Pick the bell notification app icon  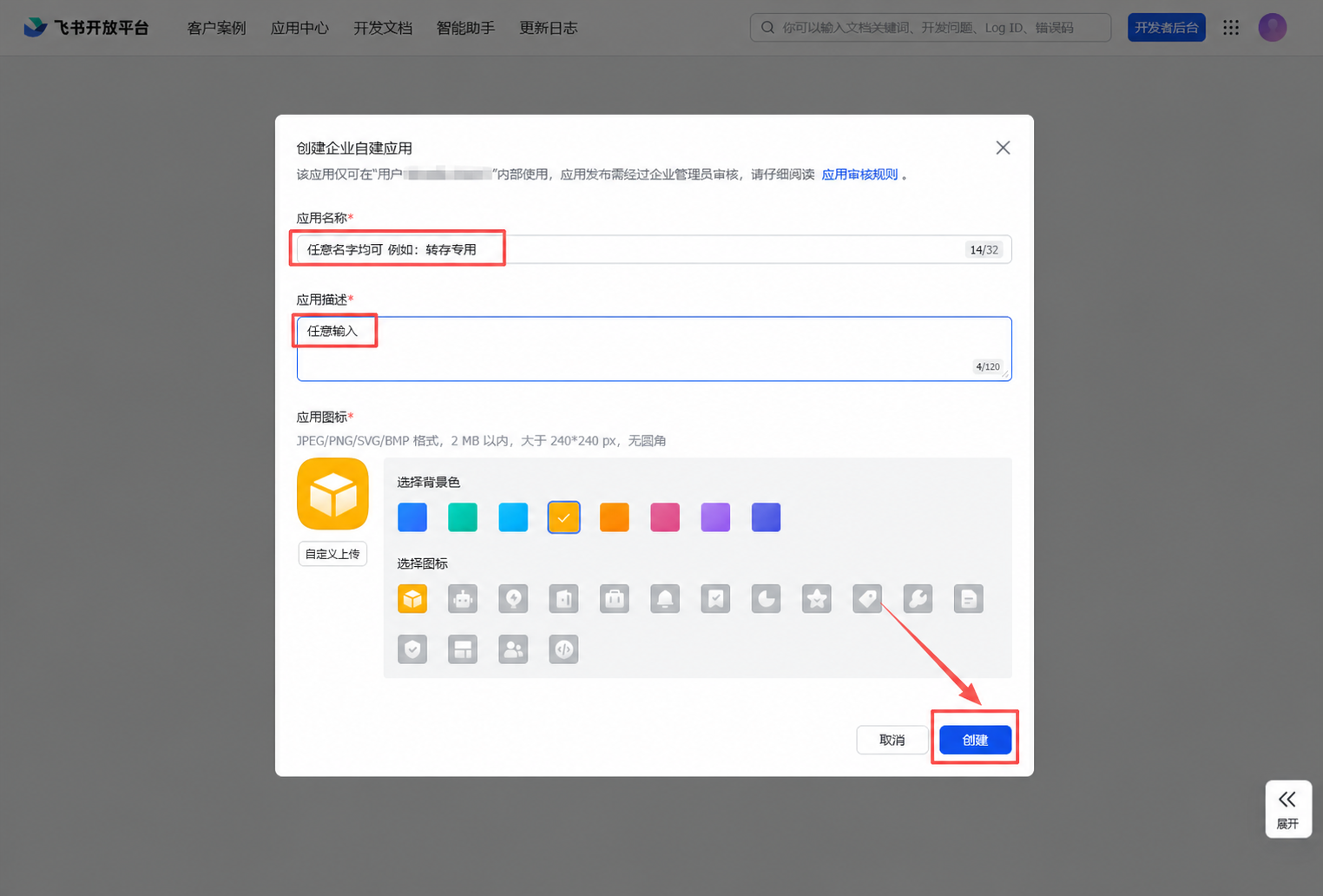coord(665,599)
